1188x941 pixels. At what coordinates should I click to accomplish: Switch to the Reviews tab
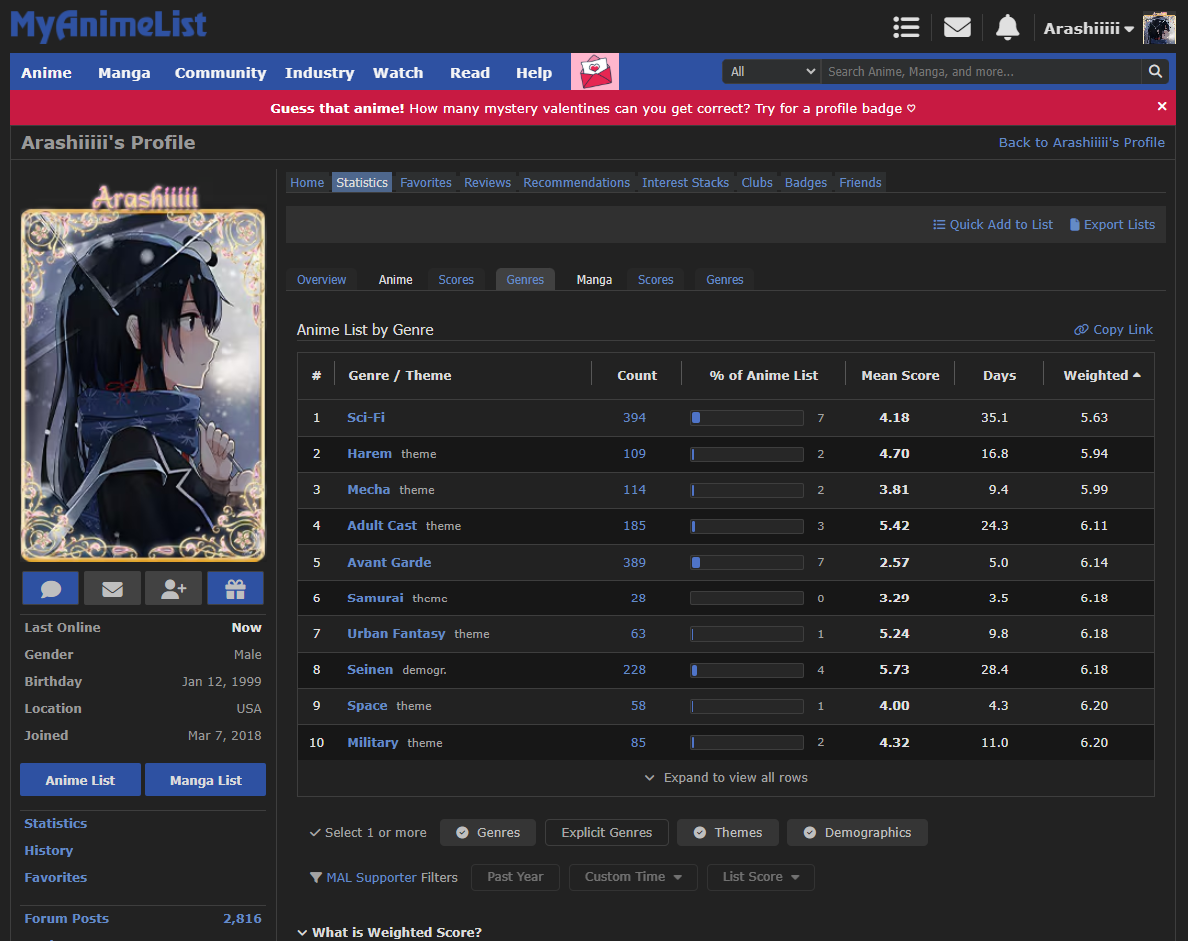487,183
